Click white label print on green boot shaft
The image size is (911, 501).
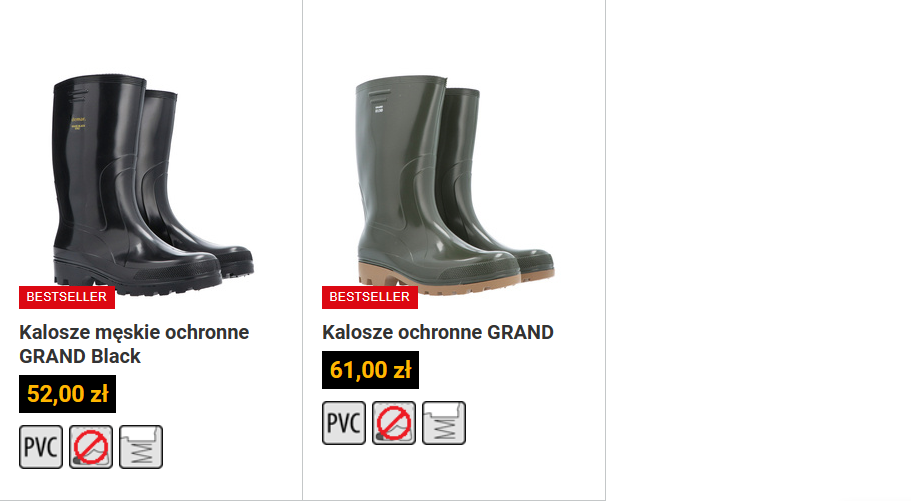tap(379, 109)
